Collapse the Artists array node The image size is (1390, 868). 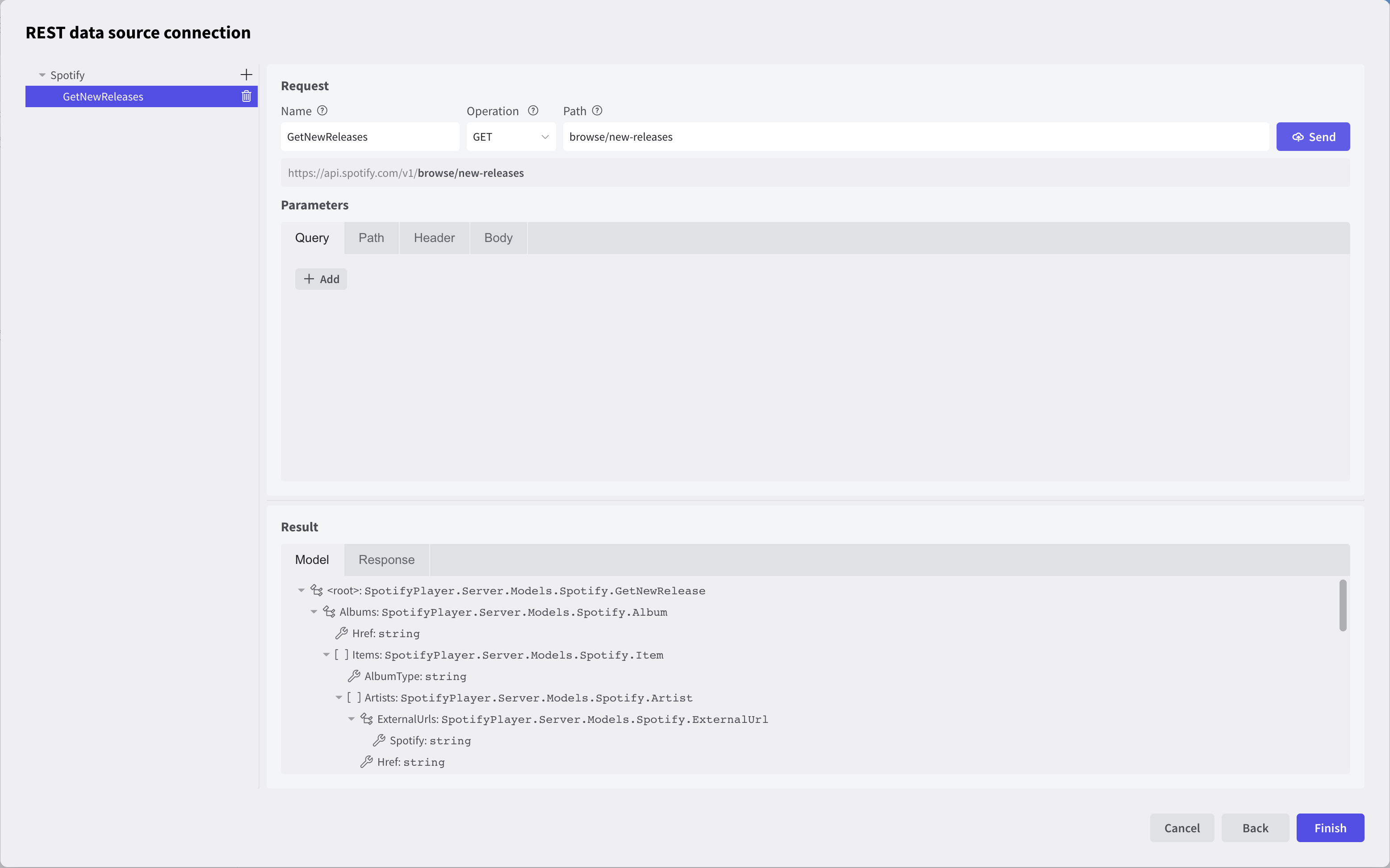pos(339,698)
